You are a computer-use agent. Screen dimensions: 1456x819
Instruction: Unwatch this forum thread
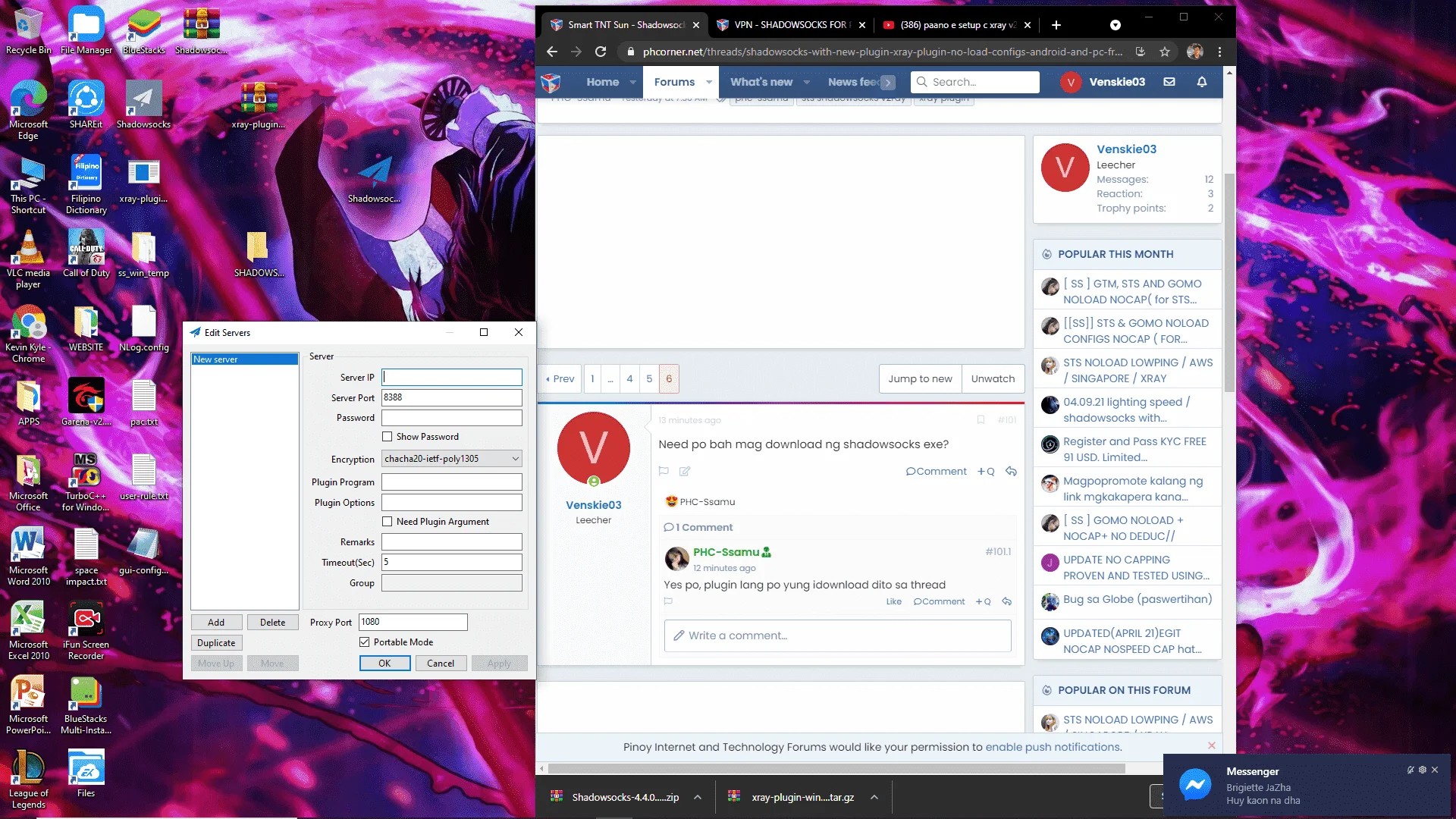coord(993,378)
